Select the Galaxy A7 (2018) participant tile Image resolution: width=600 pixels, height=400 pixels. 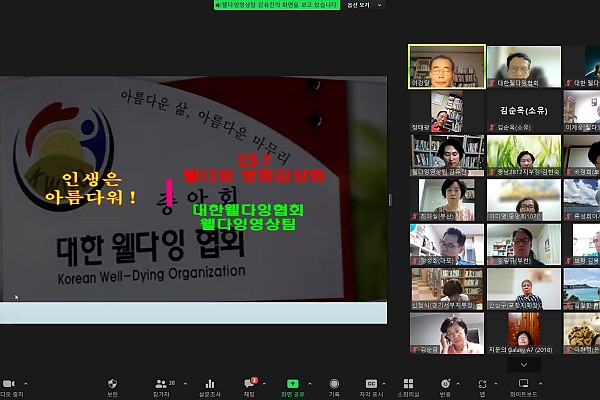[524, 333]
